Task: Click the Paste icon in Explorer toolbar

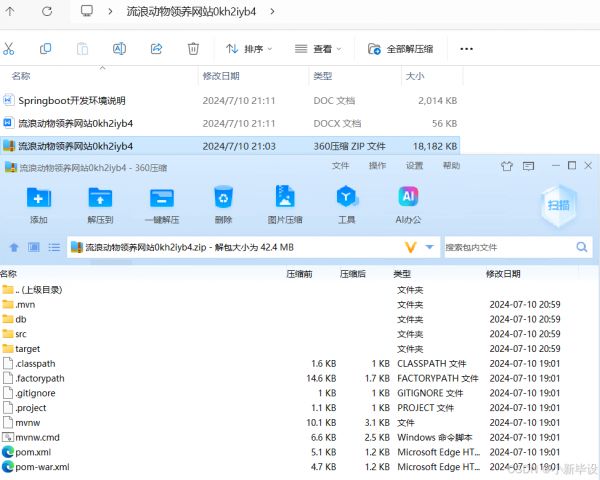Action: (x=82, y=49)
